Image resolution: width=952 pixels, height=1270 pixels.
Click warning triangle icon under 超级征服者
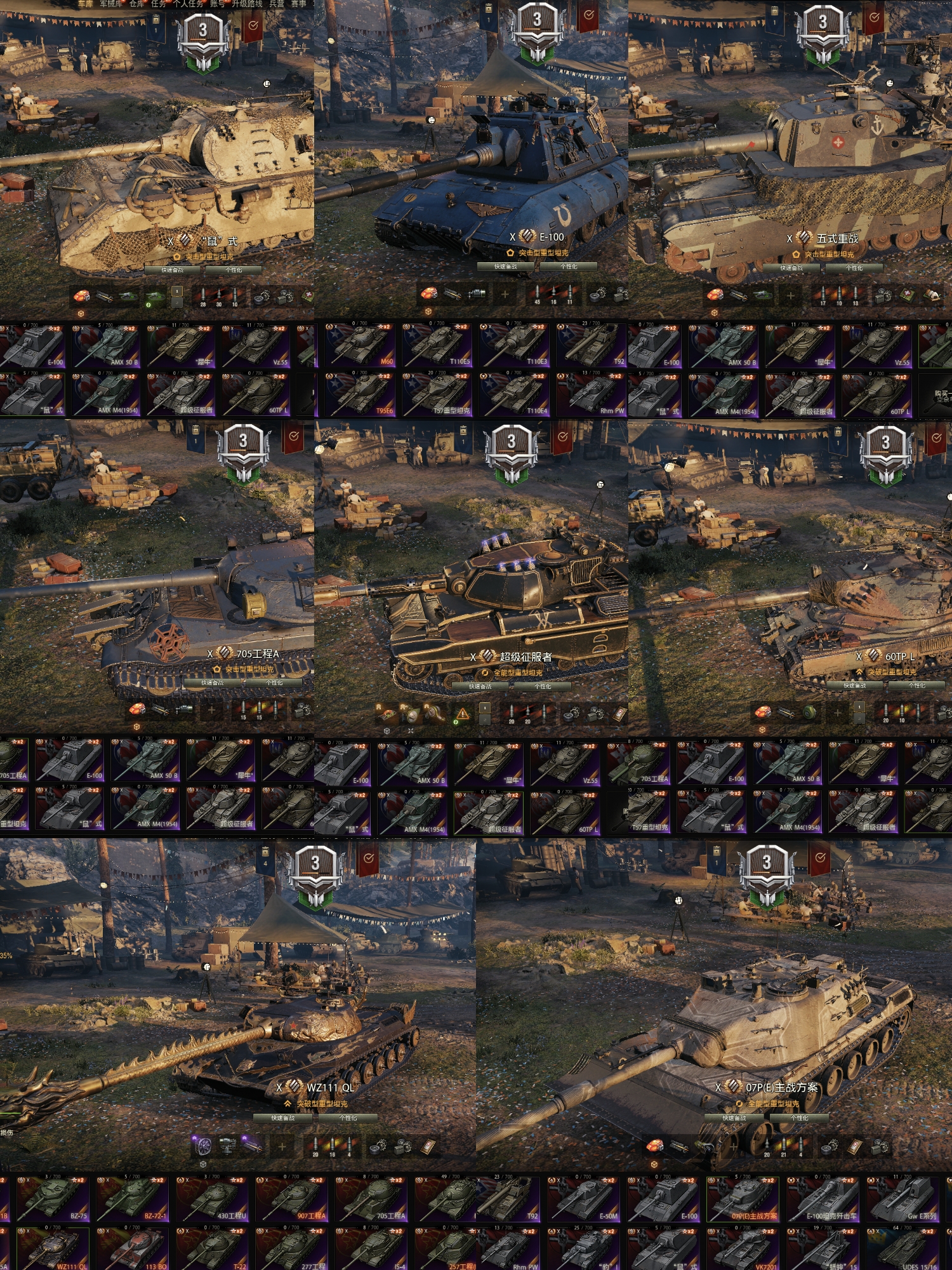(463, 714)
